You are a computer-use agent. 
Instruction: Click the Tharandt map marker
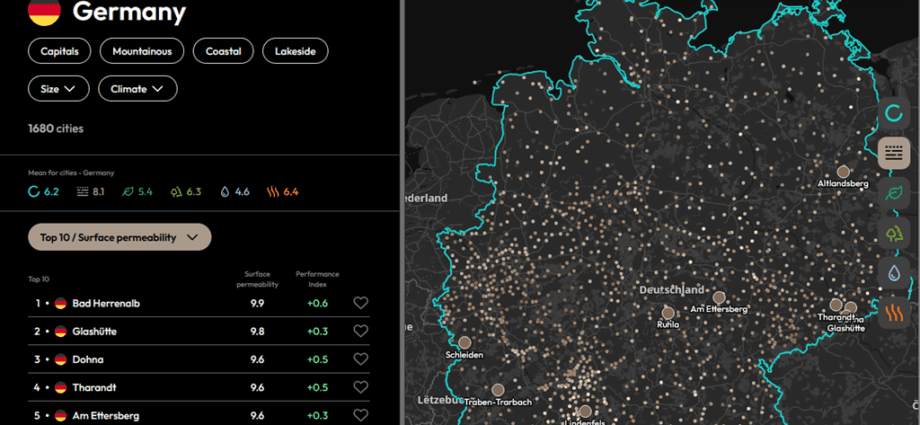pyautogui.click(x=836, y=305)
